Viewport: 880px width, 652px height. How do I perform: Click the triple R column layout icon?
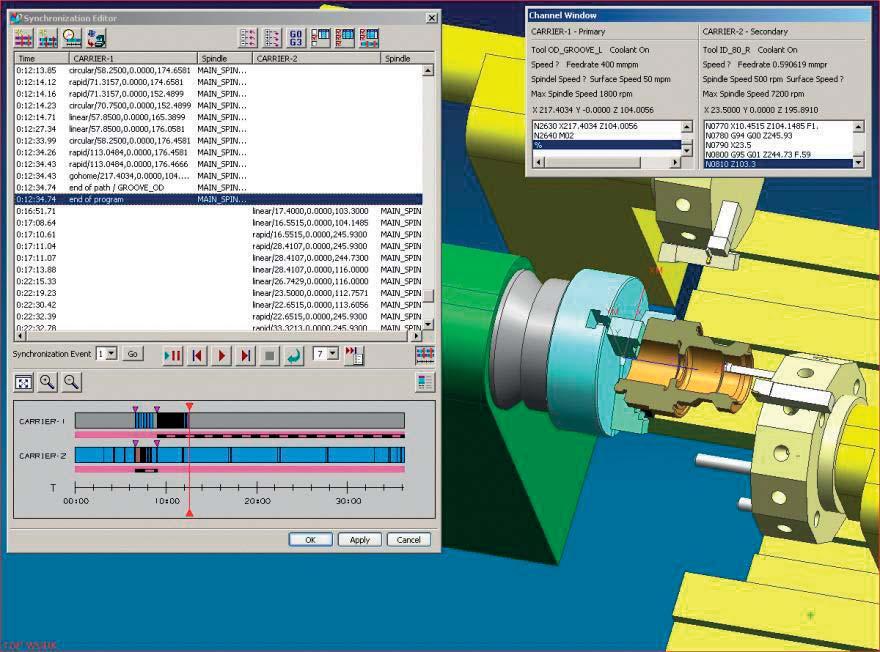(x=344, y=38)
